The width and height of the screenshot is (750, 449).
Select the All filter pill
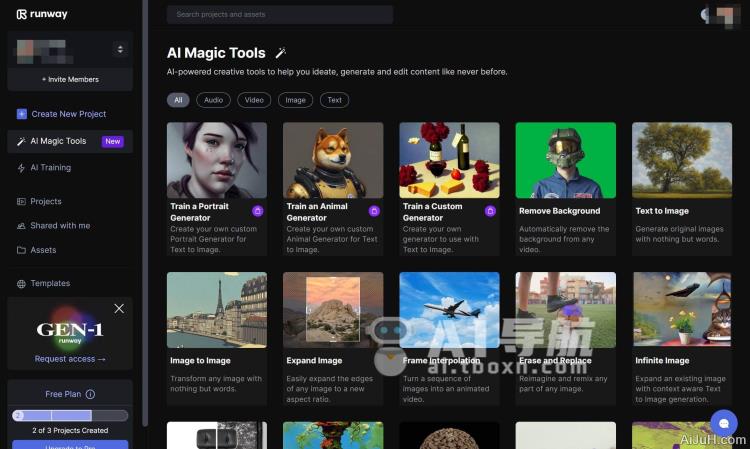[179, 100]
